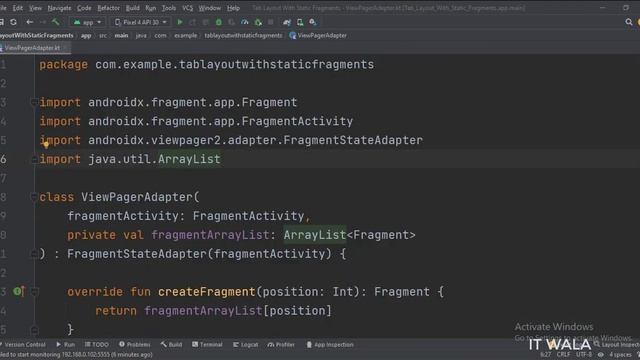Open the View menu
This screenshot has height=360, width=640.
point(35,8)
